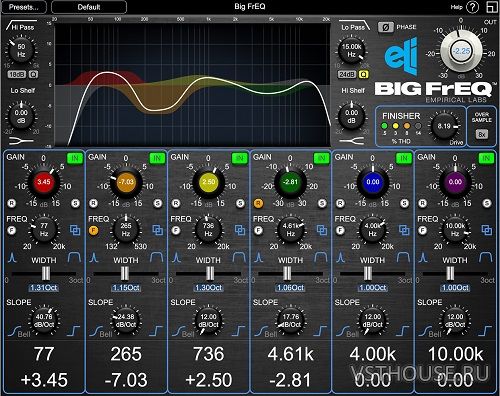Click the large +2.50 gain readout
Viewport: 500px width, 396px height.
point(208,380)
